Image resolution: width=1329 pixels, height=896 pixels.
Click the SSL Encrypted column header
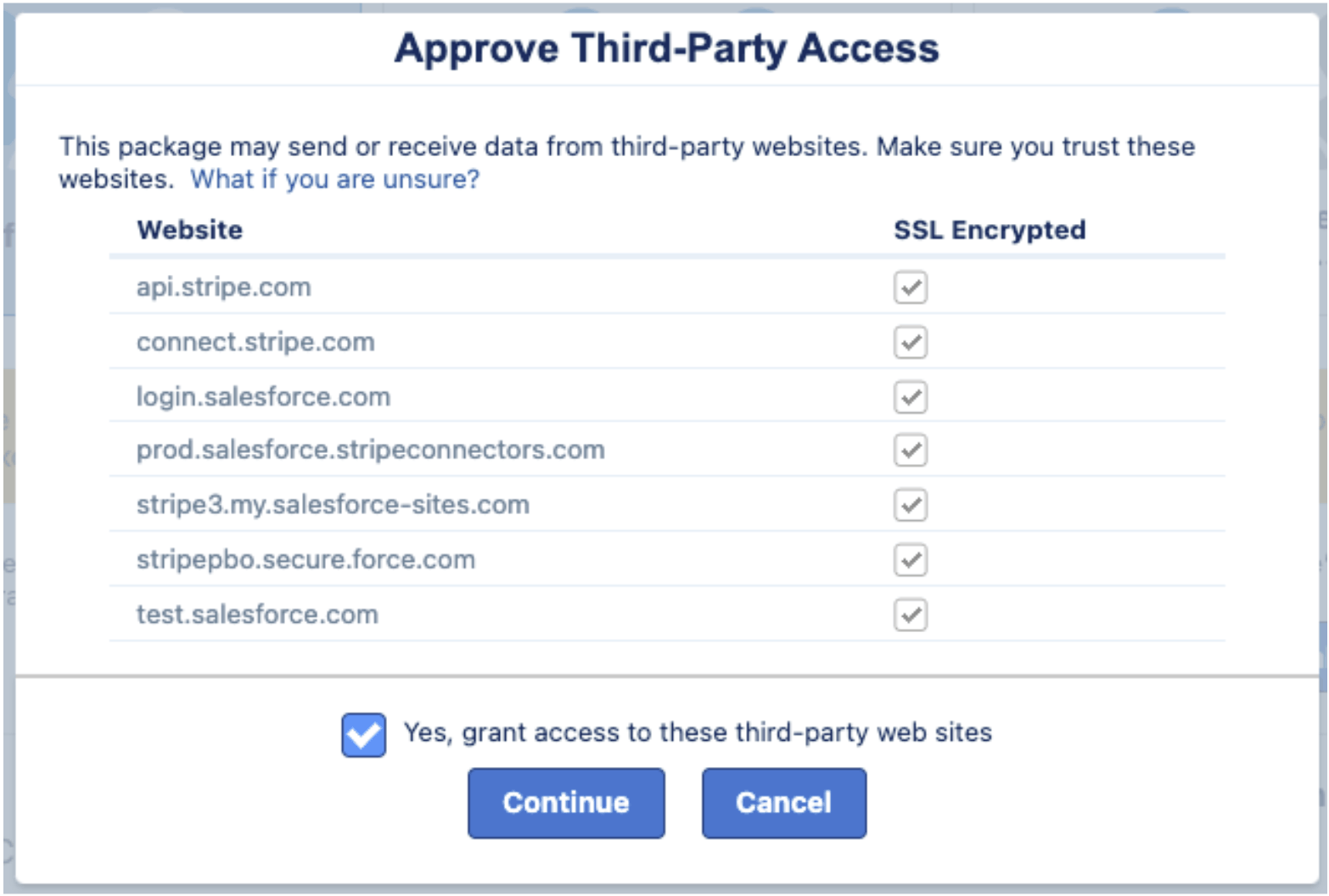(990, 230)
